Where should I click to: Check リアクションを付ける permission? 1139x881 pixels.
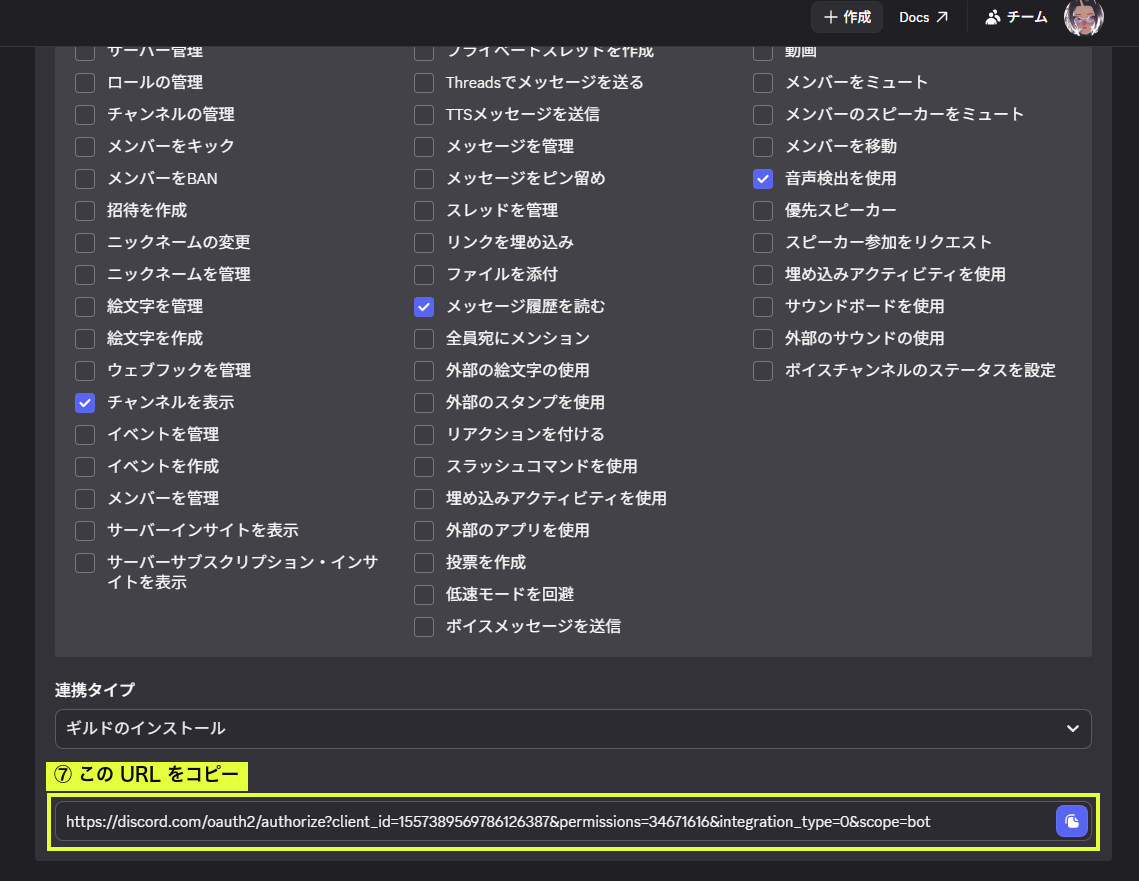pos(424,434)
